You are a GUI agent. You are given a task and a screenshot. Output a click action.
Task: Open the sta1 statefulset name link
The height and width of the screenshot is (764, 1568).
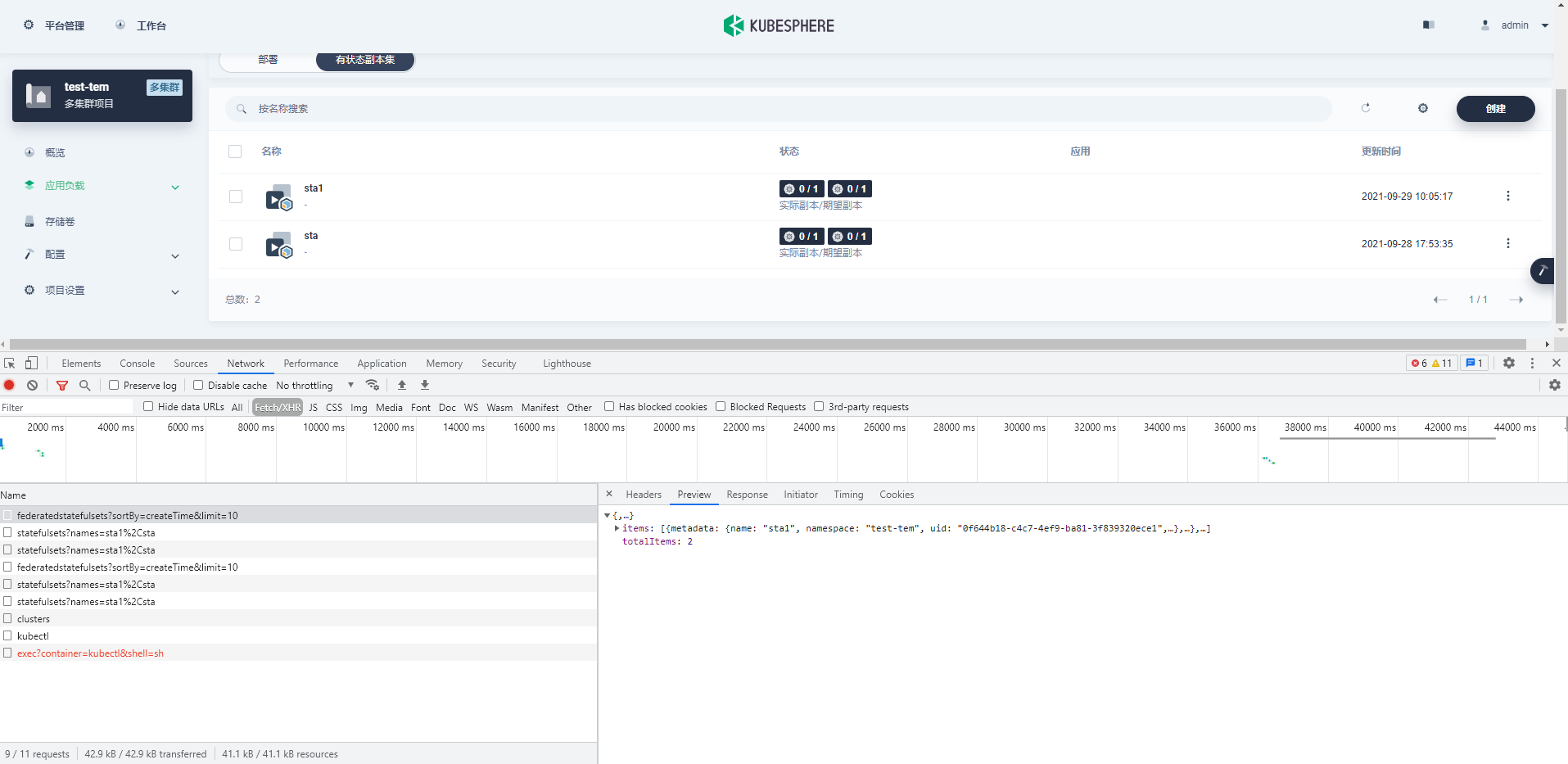[314, 188]
